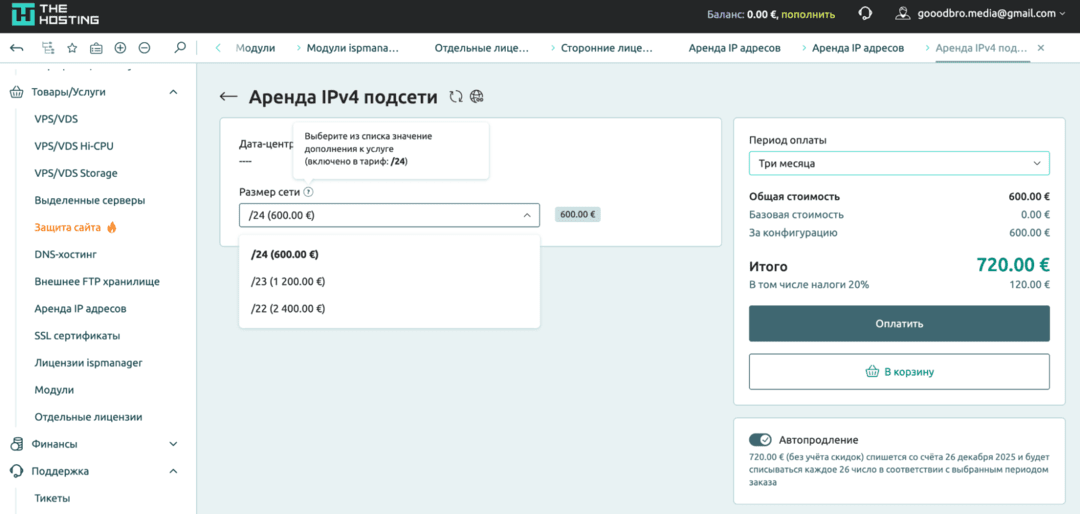Open Выделенные серверы in sidebar
This screenshot has width=1080, height=514.
pos(90,201)
